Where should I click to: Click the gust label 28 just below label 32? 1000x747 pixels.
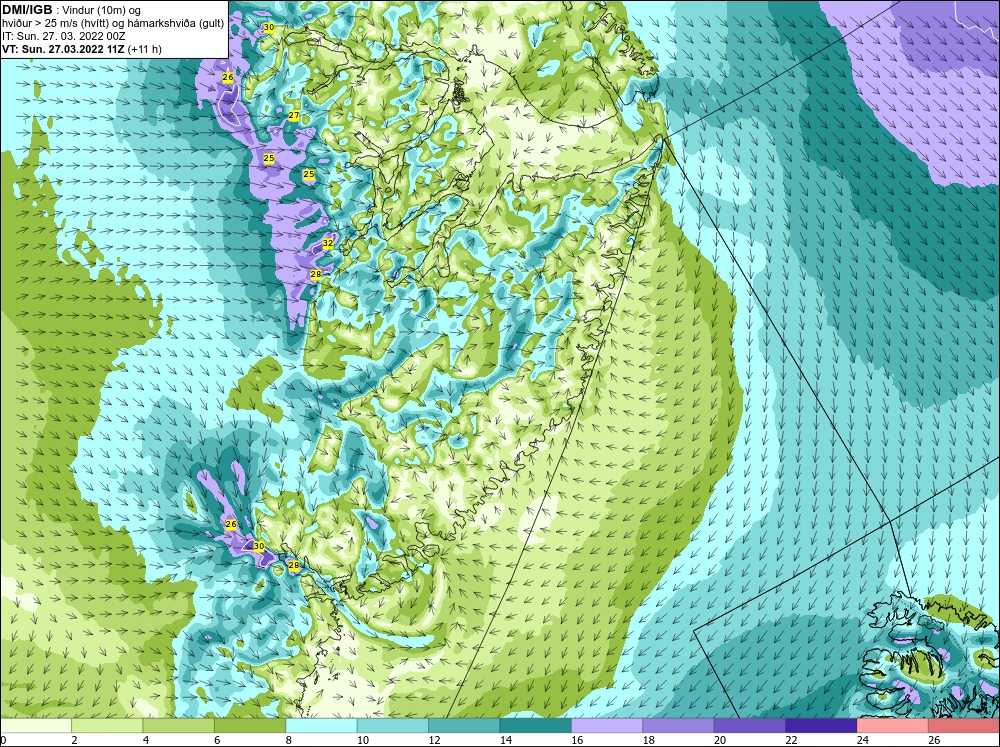point(316,274)
